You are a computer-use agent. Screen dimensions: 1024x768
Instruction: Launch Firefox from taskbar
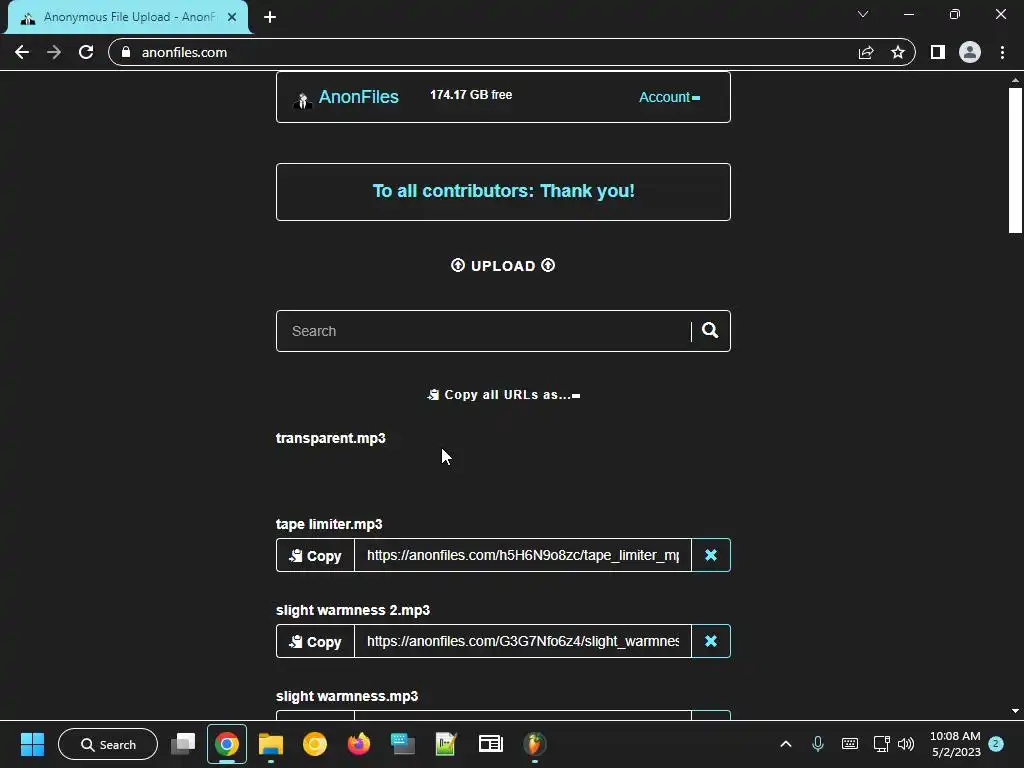pos(359,744)
